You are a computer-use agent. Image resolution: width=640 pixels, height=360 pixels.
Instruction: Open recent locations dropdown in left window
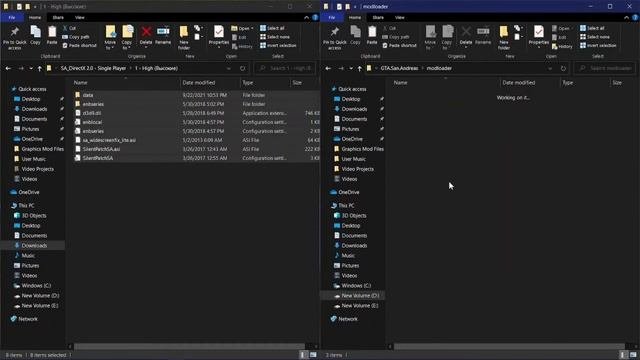31,68
